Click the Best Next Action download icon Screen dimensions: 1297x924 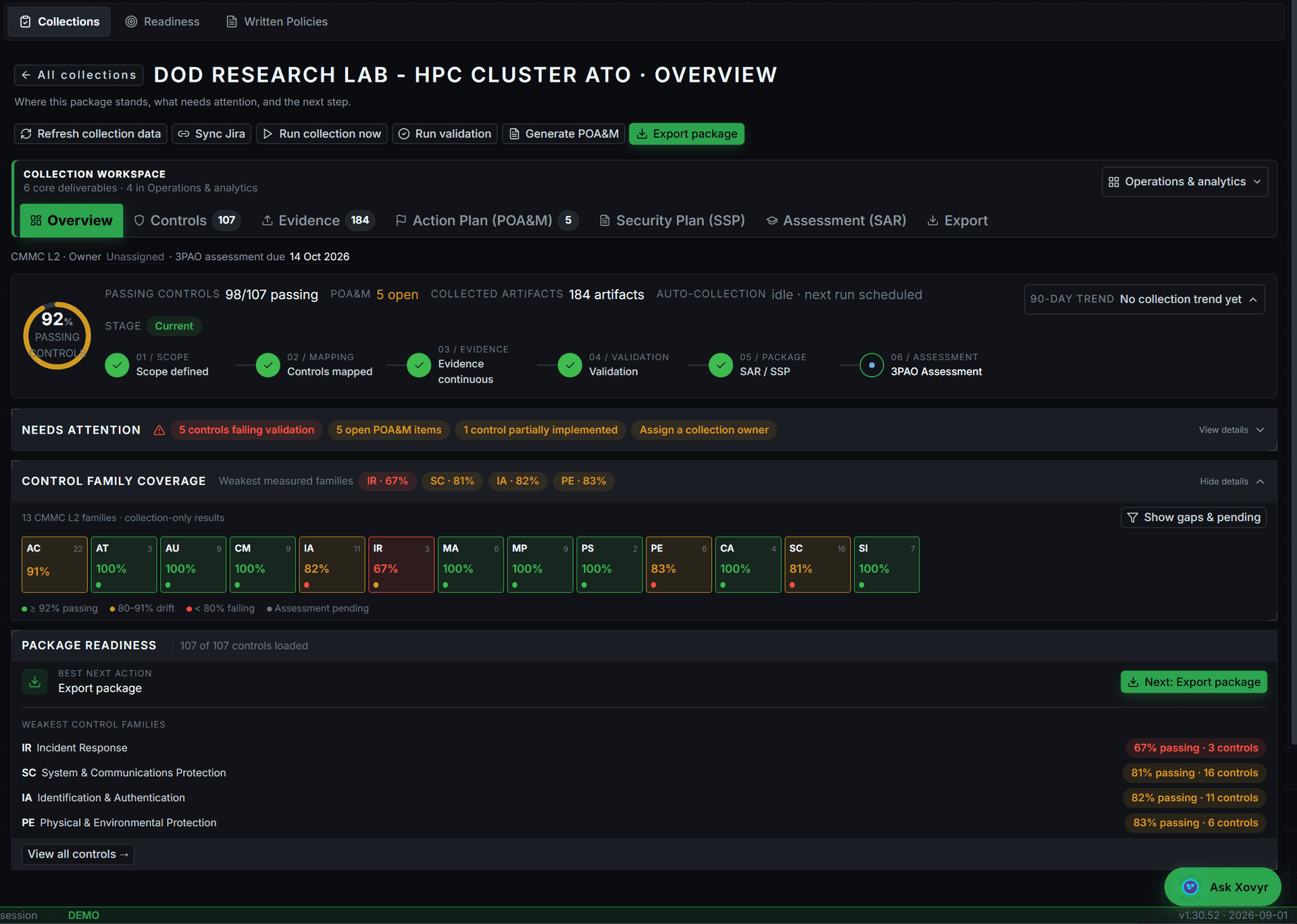35,682
